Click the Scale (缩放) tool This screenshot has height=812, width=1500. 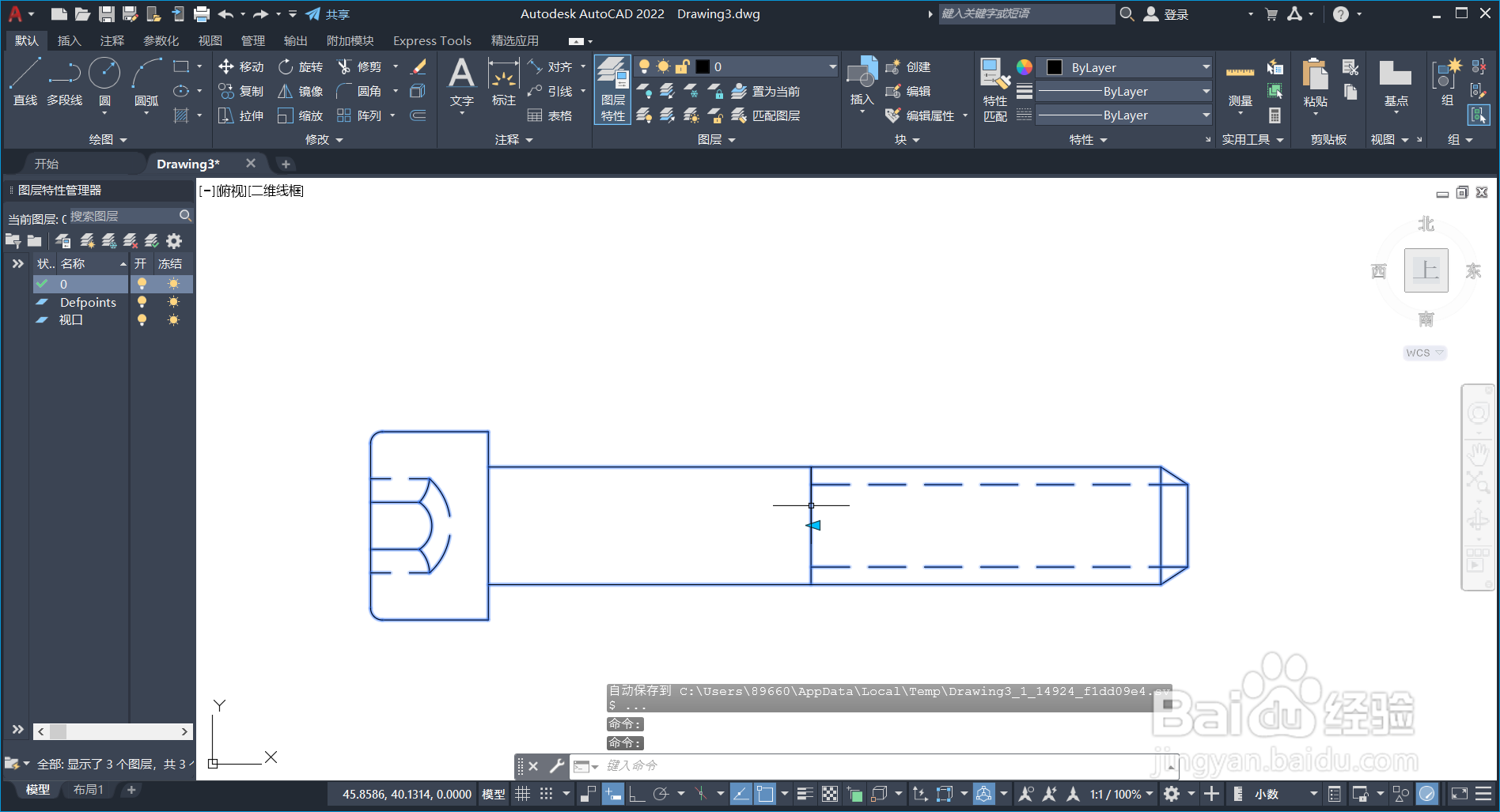click(x=301, y=116)
